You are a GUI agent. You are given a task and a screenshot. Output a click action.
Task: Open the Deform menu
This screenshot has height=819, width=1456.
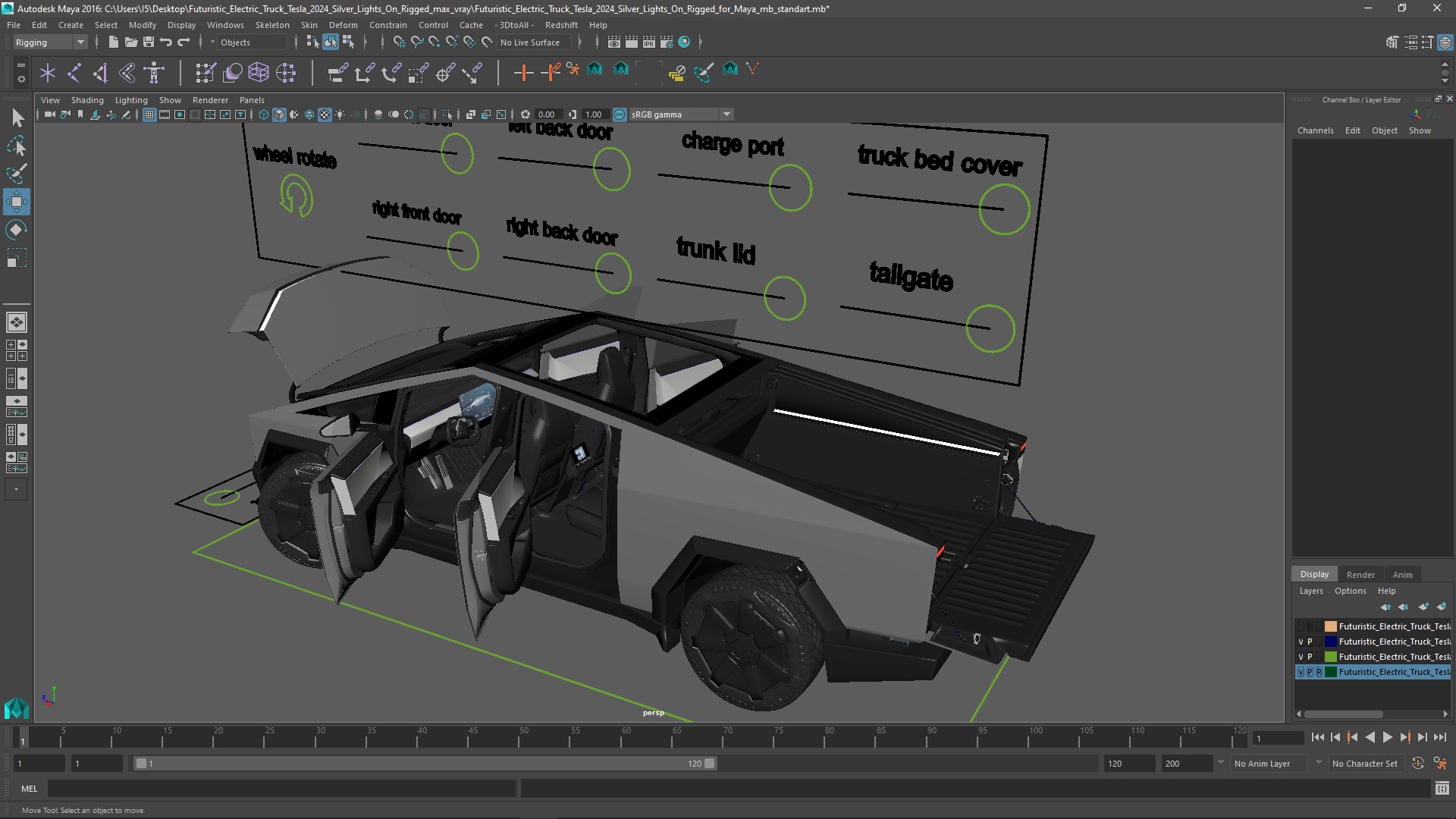(x=343, y=25)
